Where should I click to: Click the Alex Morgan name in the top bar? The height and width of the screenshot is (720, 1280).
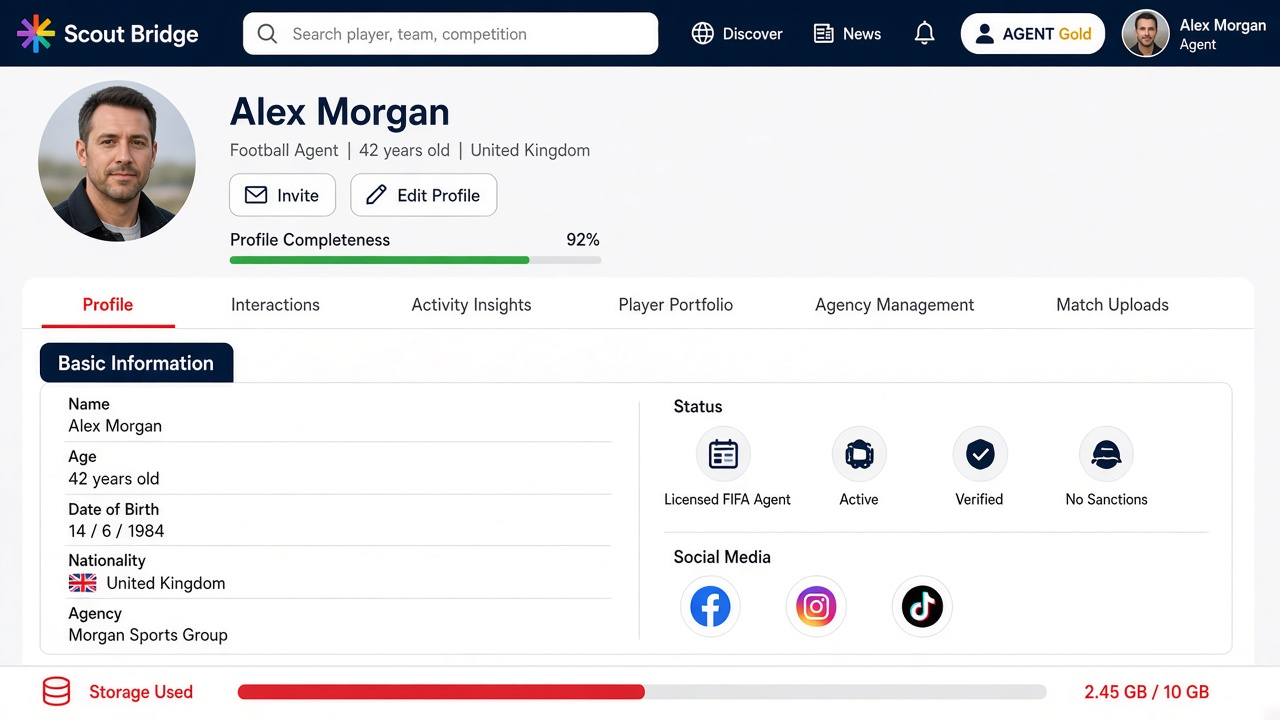1223,25
